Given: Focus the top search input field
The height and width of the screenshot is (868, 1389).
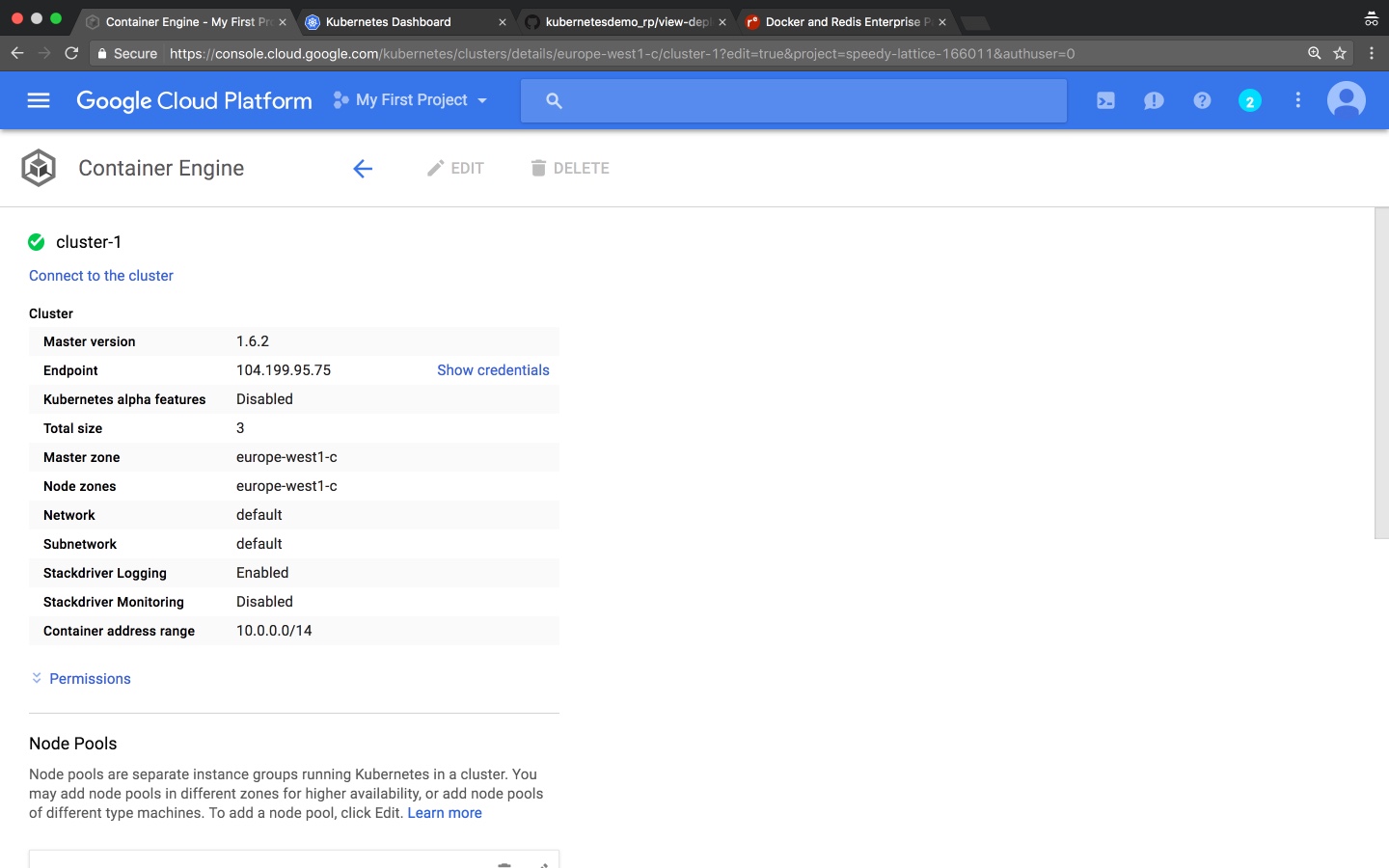Looking at the screenshot, I should click(x=794, y=100).
